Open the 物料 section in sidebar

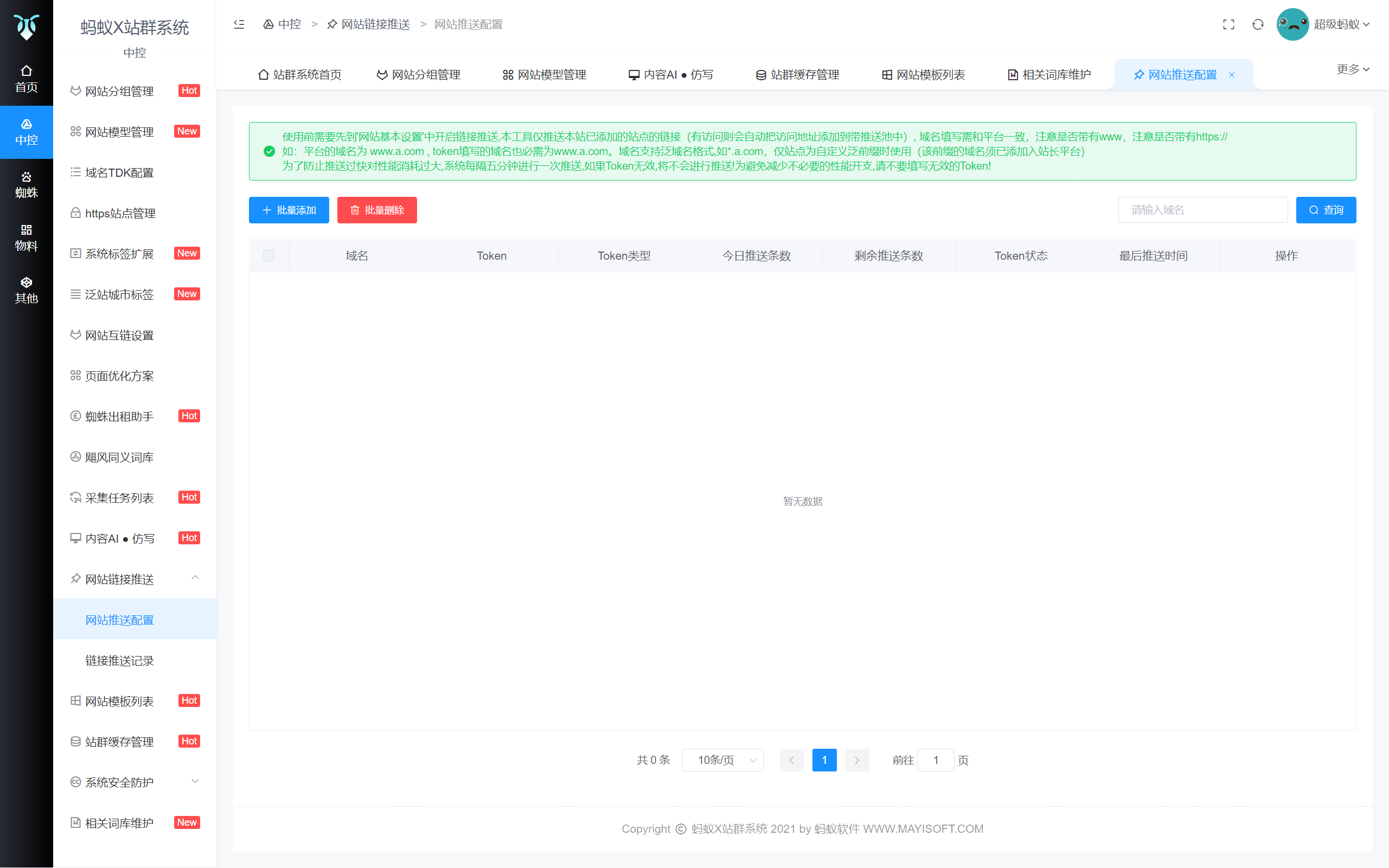[27, 234]
